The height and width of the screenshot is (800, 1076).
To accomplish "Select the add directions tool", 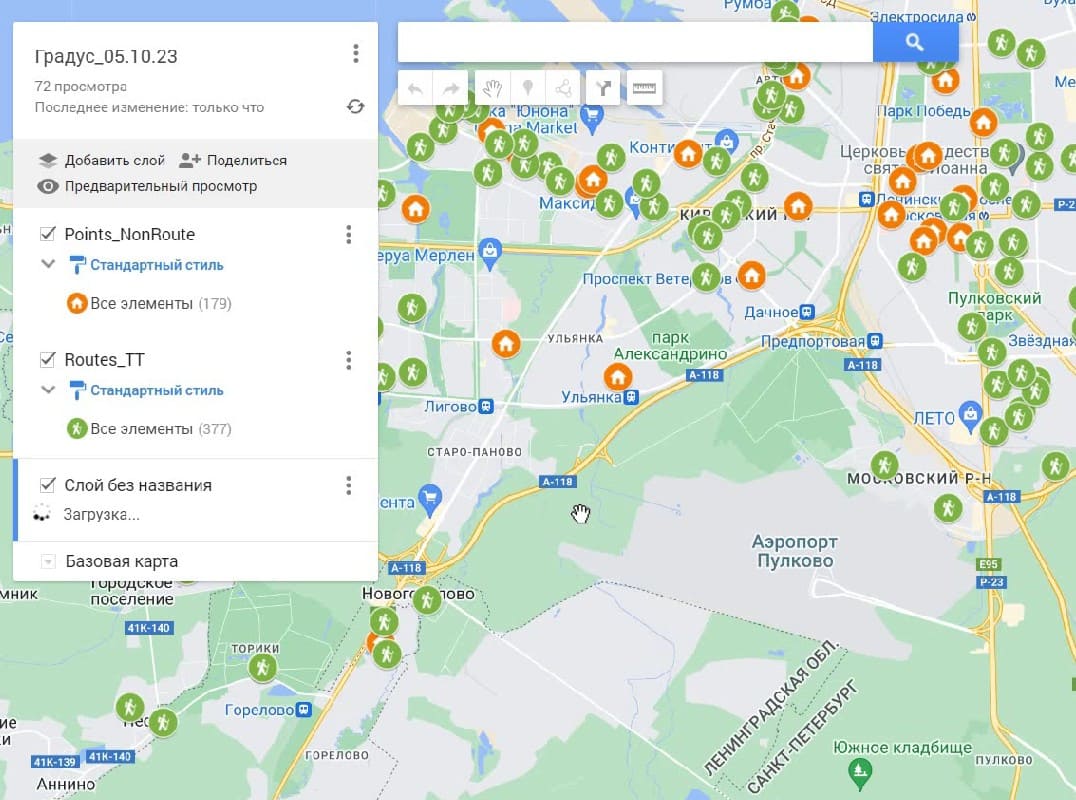I will point(603,88).
